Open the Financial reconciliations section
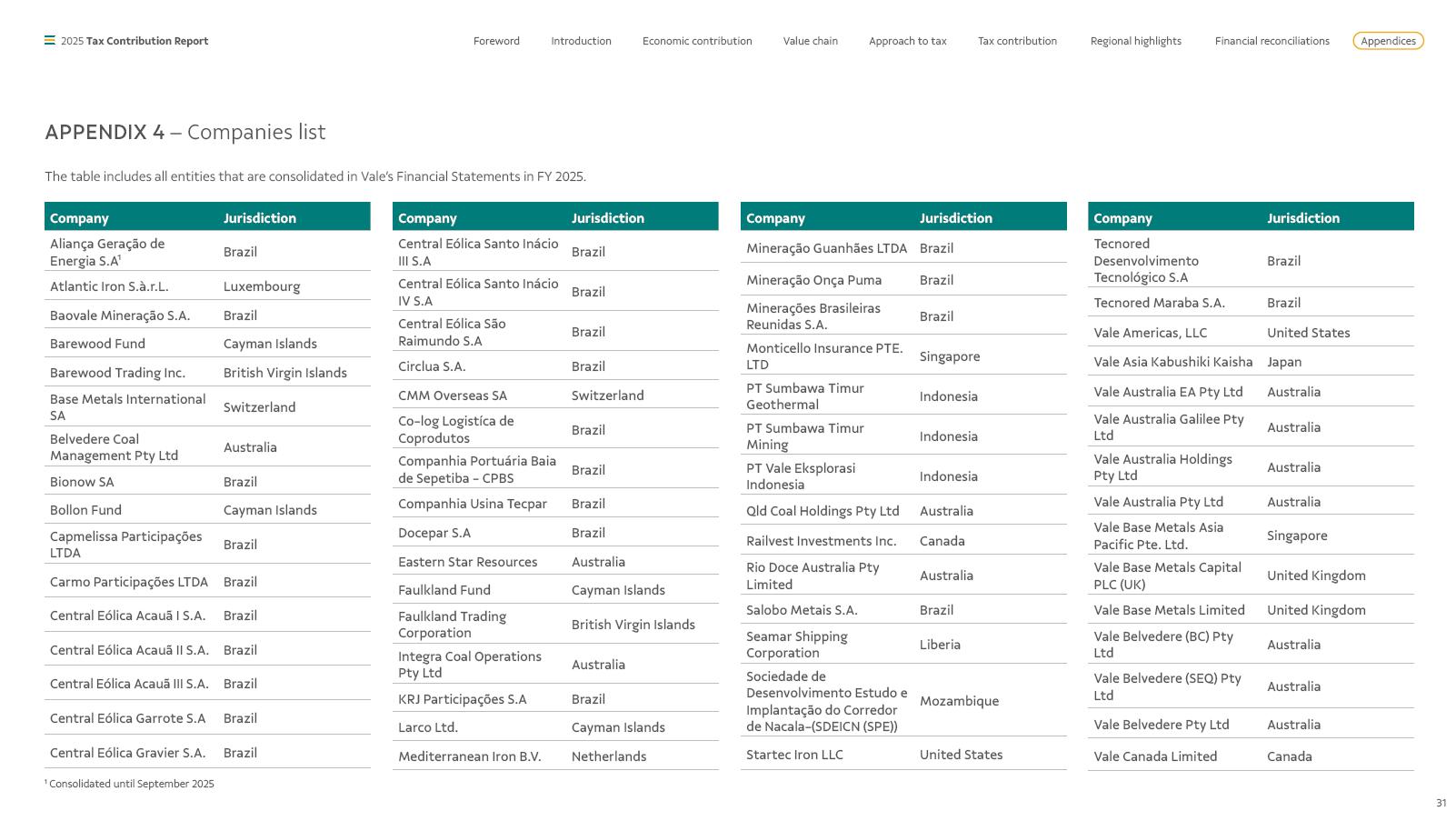Screen dimensions: 1456x821 1272,41
